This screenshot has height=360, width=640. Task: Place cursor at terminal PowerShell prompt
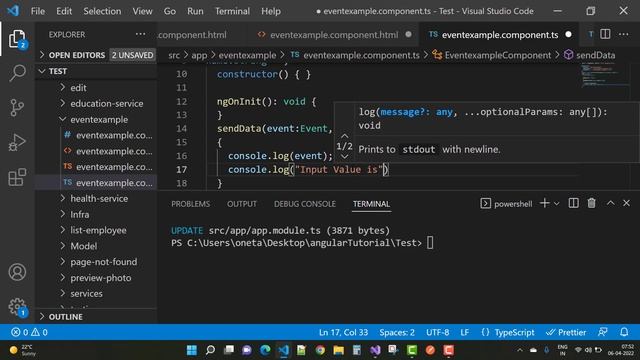click(430, 243)
